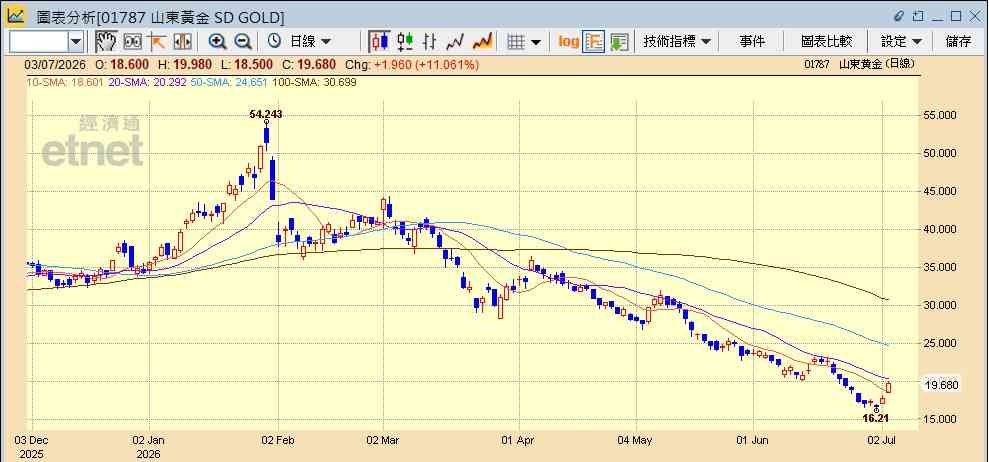Open the stock code combo box arrow
Viewport: 989px width, 462px height.
76,42
